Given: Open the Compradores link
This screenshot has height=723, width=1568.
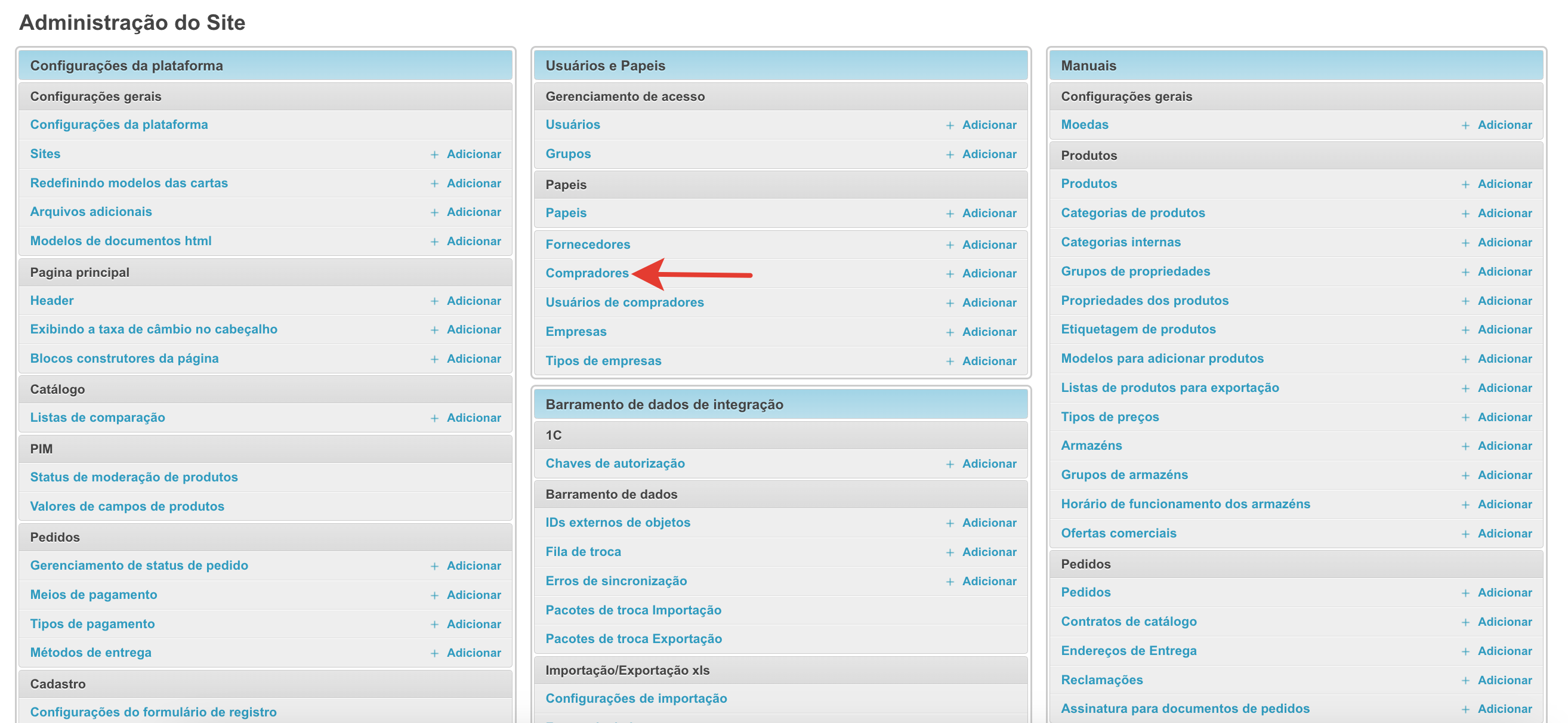Looking at the screenshot, I should click(587, 273).
